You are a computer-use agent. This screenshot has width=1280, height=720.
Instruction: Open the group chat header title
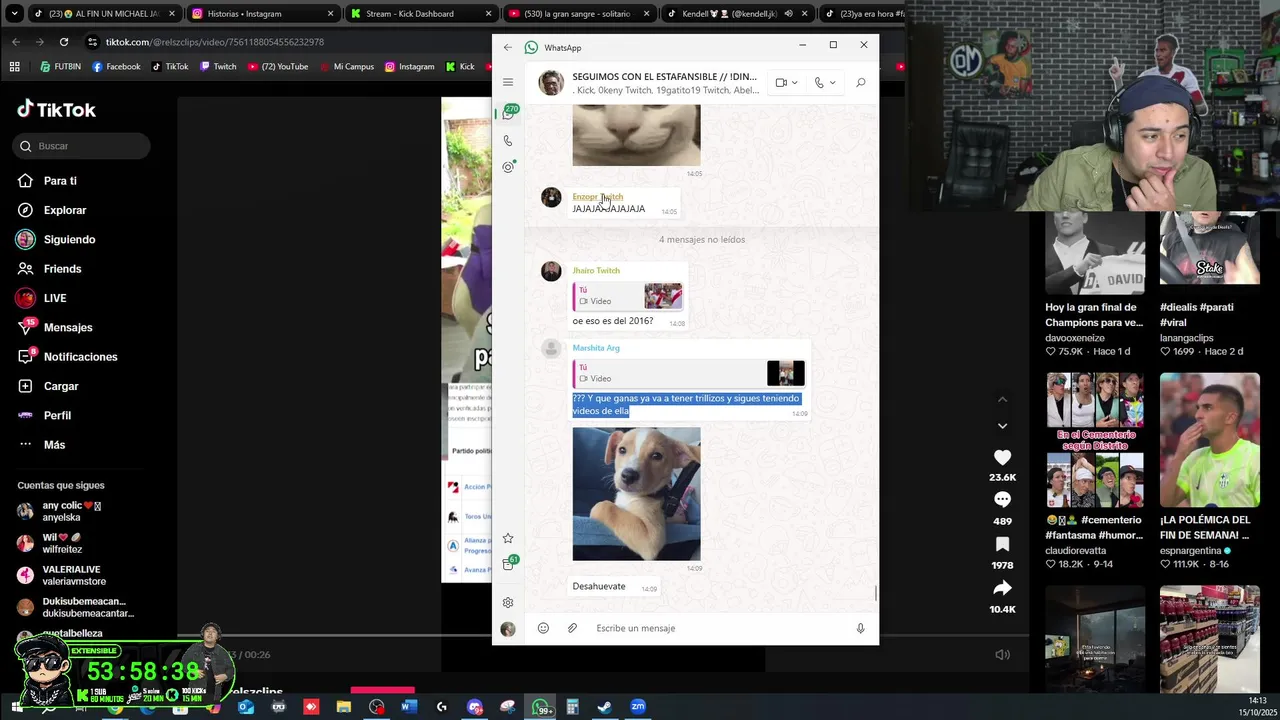pos(665,77)
